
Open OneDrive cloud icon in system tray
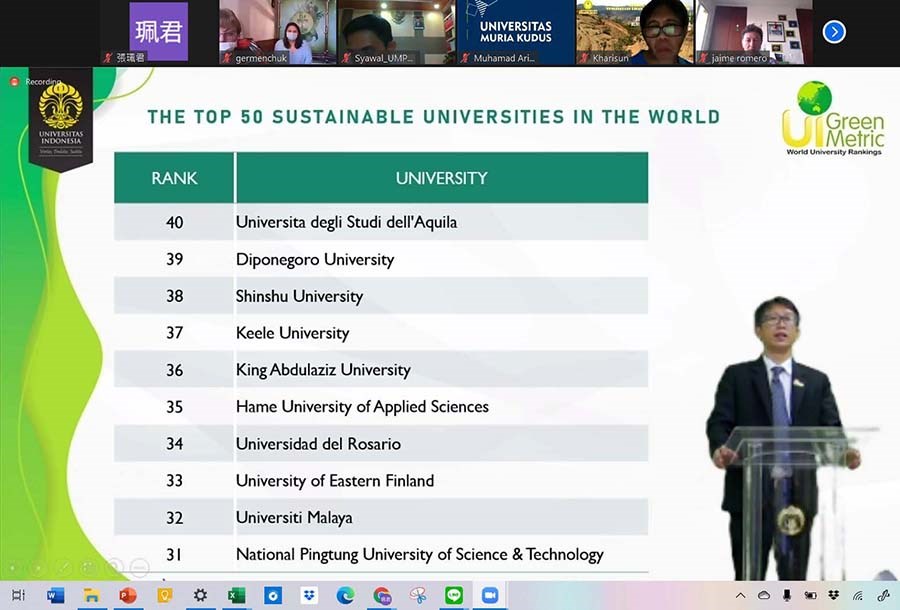pyautogui.click(x=764, y=596)
